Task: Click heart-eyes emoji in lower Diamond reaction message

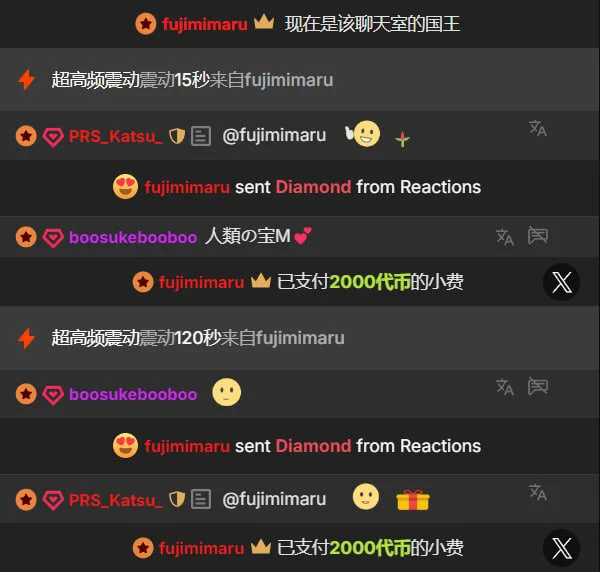Action: (x=125, y=445)
